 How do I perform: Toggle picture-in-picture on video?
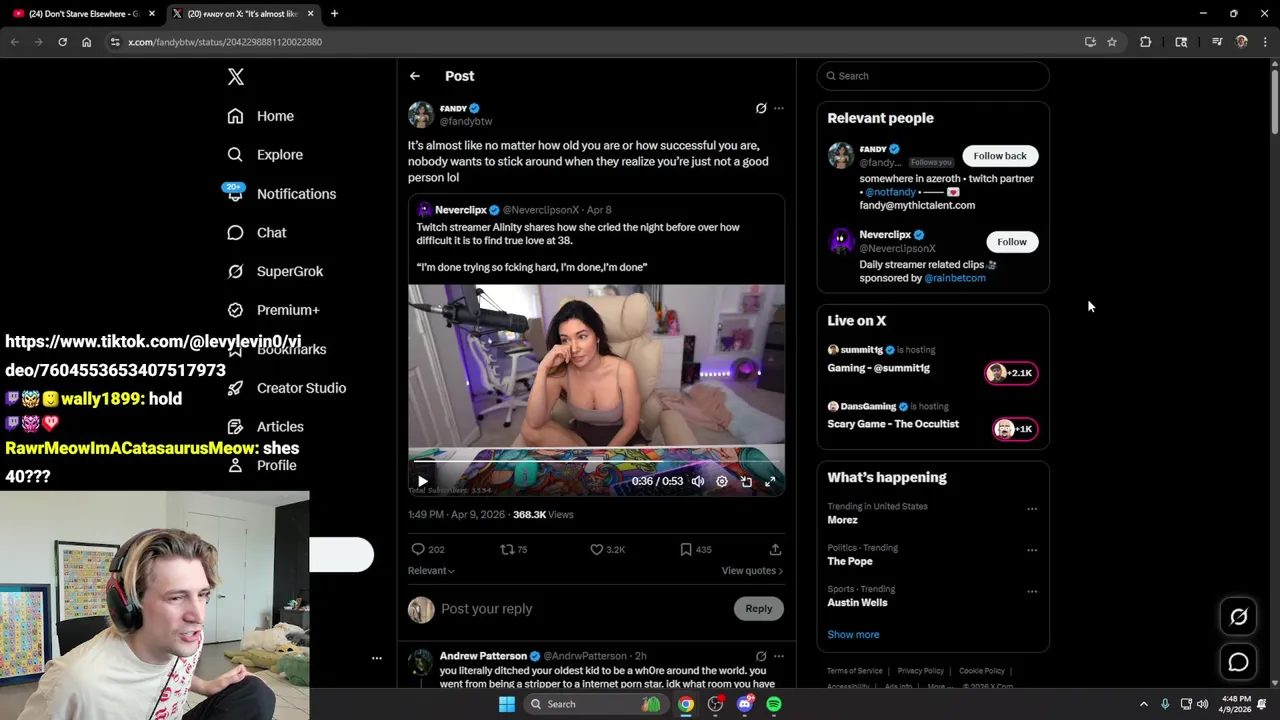[746, 481]
